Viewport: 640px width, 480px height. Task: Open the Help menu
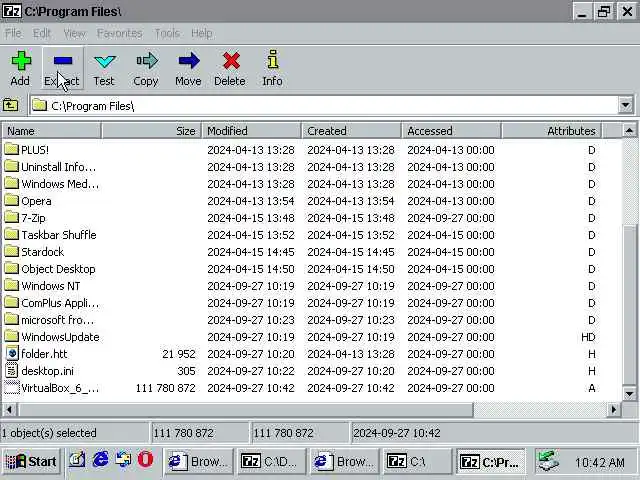coord(202,33)
